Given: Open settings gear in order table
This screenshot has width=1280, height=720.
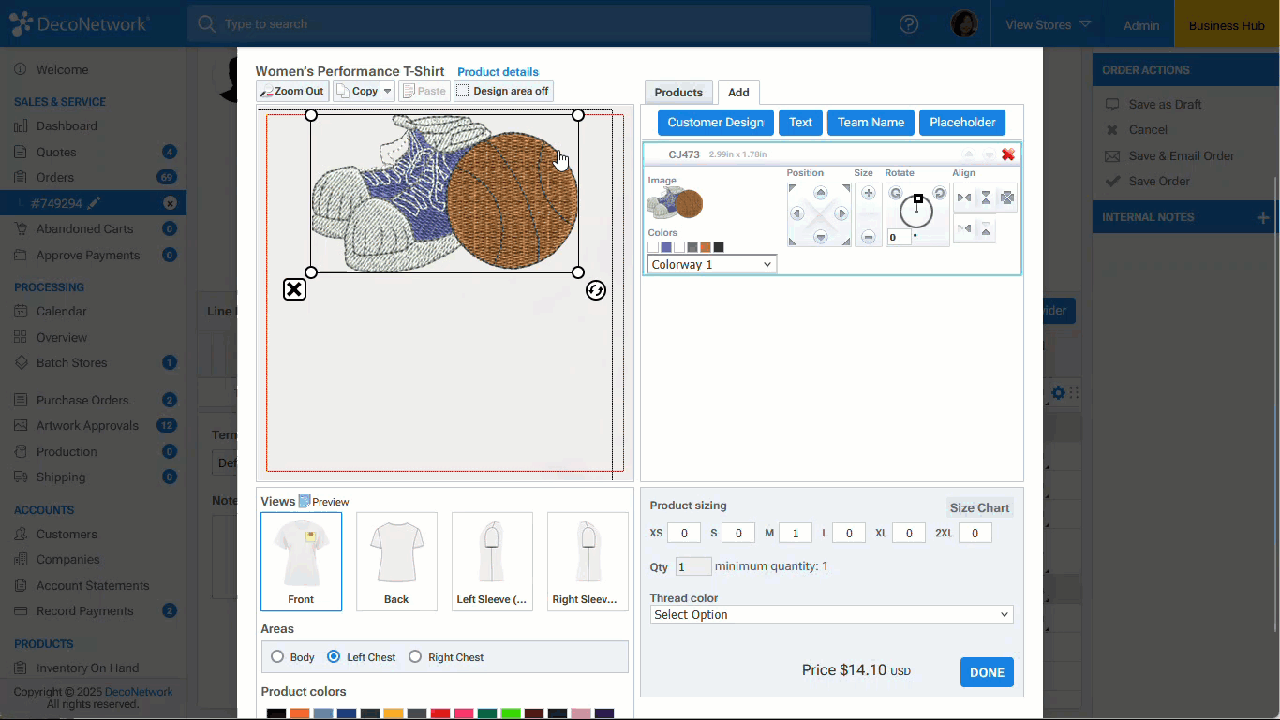Looking at the screenshot, I should pyautogui.click(x=1058, y=393).
